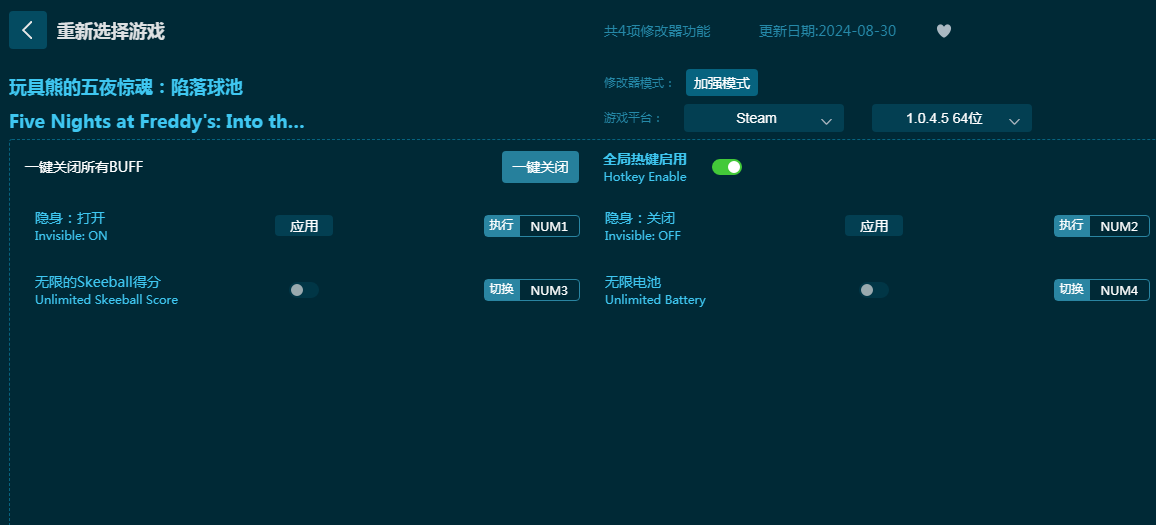Viewport: 1156px width, 525px height.
Task: Click the NUM1 hotkey field
Action: 549,226
